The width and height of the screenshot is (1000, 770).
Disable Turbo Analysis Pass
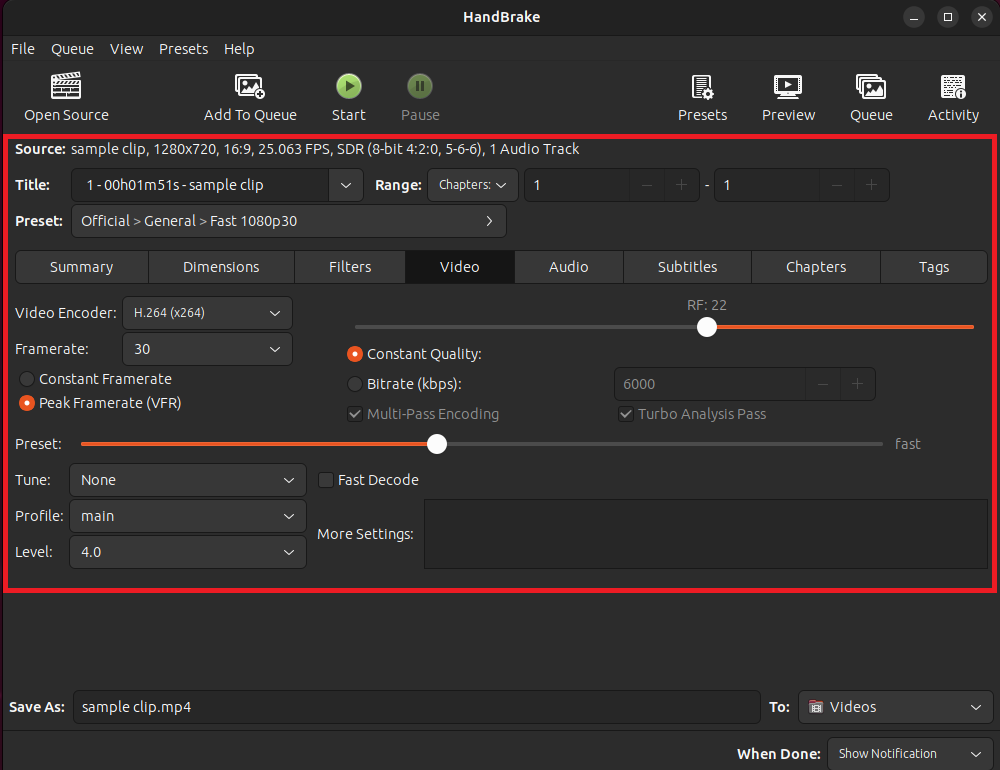point(625,414)
